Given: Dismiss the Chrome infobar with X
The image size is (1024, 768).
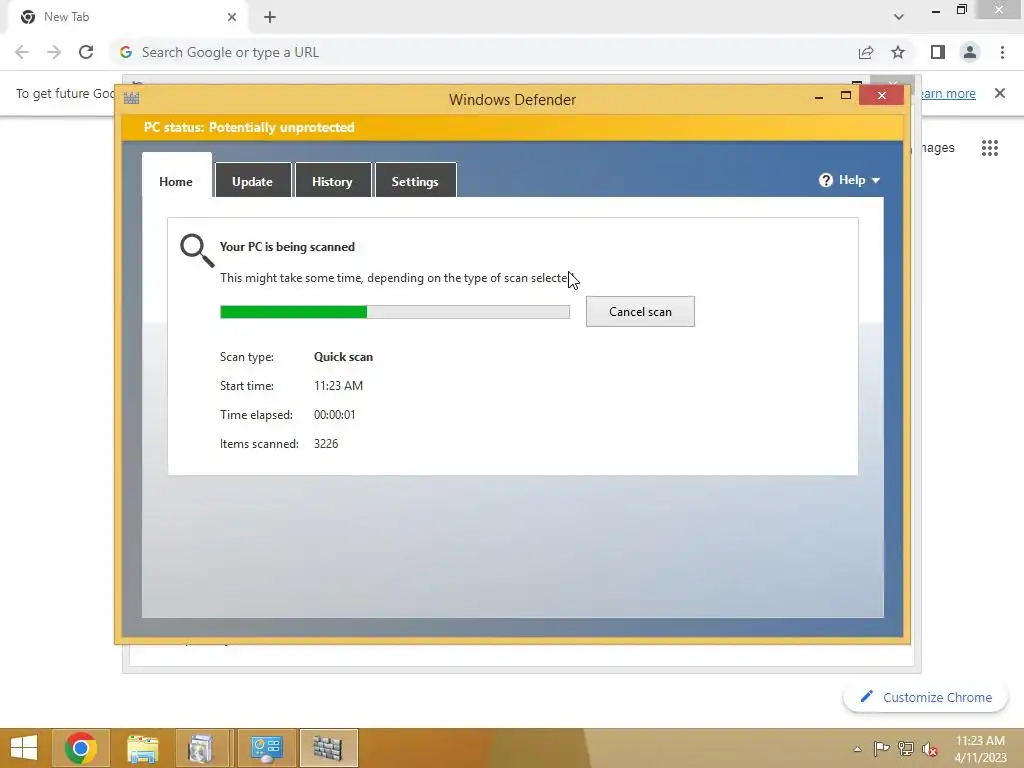Looking at the screenshot, I should click(1000, 93).
